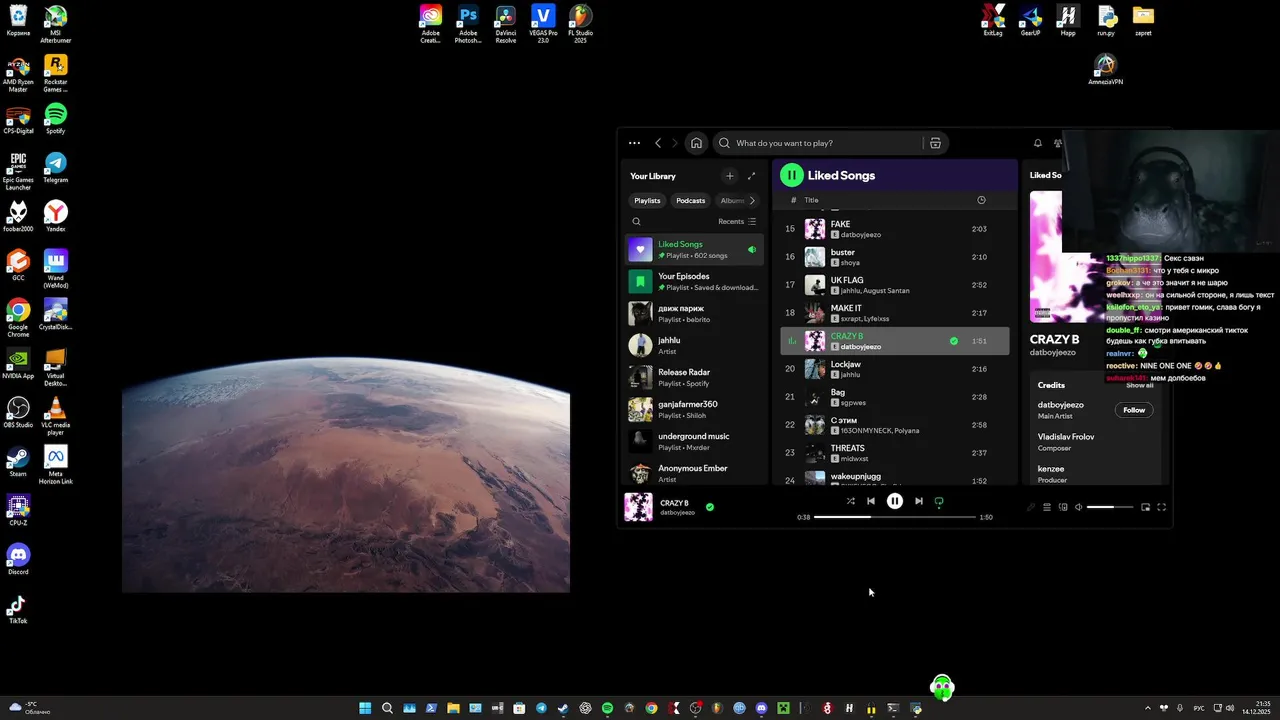1280x720 pixels.
Task: Pause playback in player bar
Action: [895, 501]
